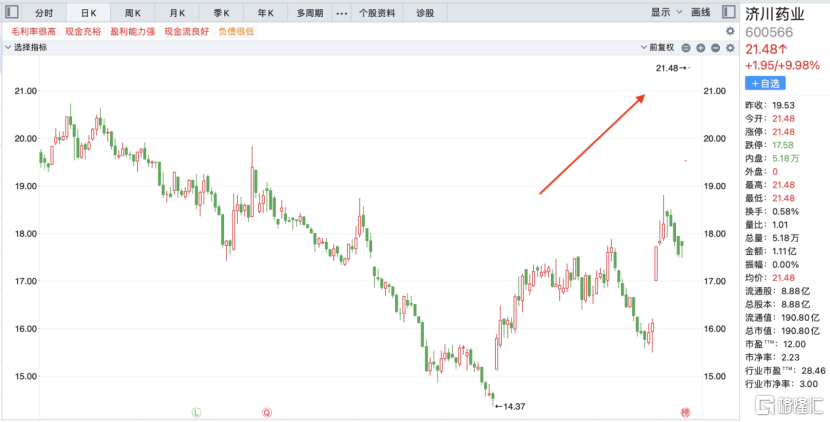The height and width of the screenshot is (422, 830).
Task: Click the red 榜 marker icon
Action: pos(686,411)
